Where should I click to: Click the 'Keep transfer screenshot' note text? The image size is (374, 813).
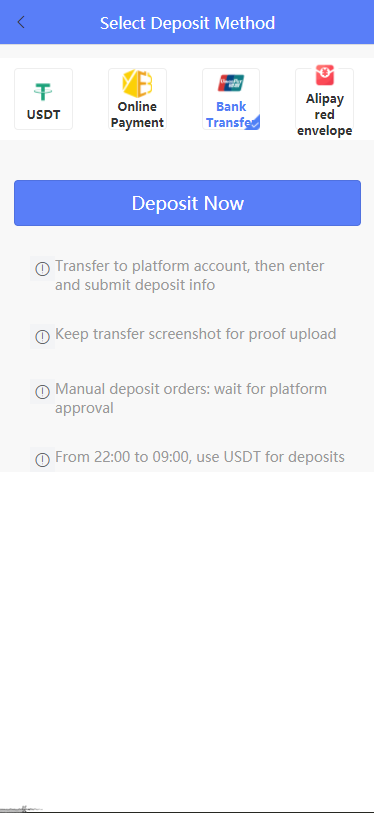pyautogui.click(x=196, y=334)
